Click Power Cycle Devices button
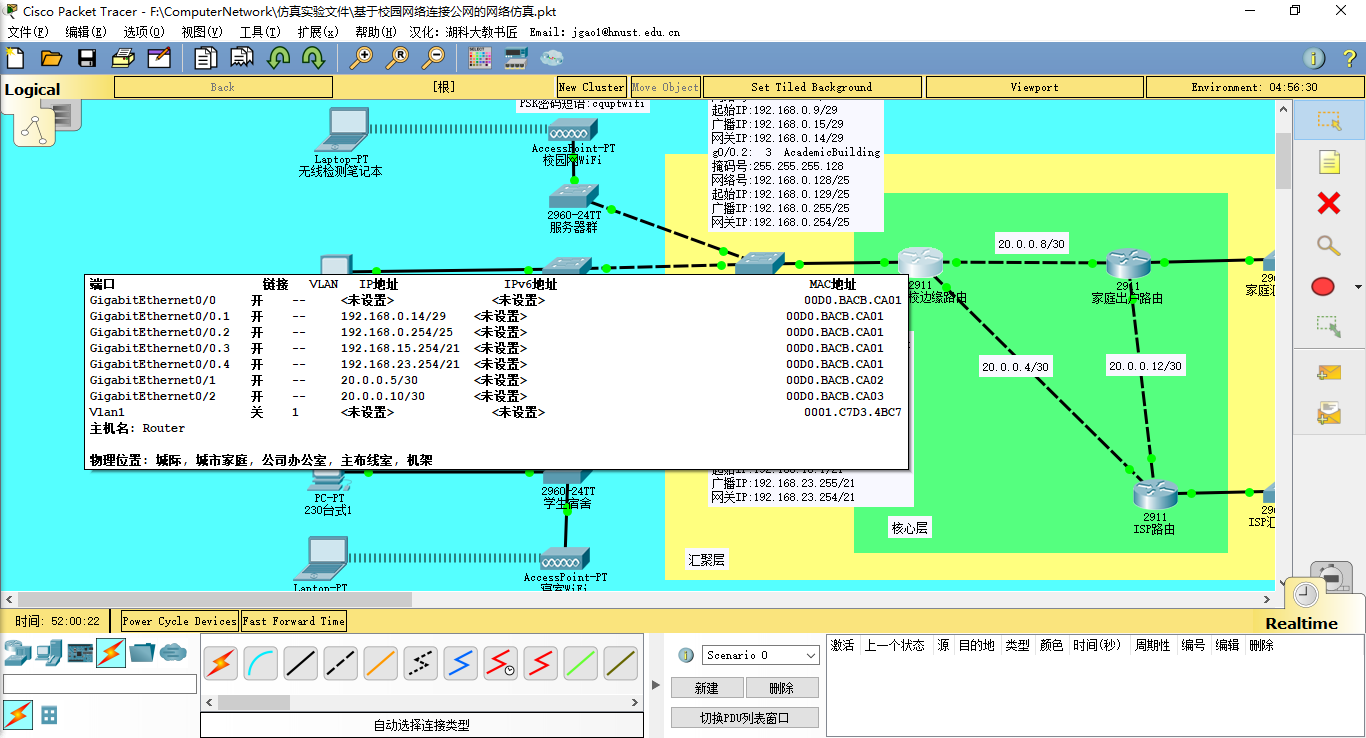 point(179,621)
